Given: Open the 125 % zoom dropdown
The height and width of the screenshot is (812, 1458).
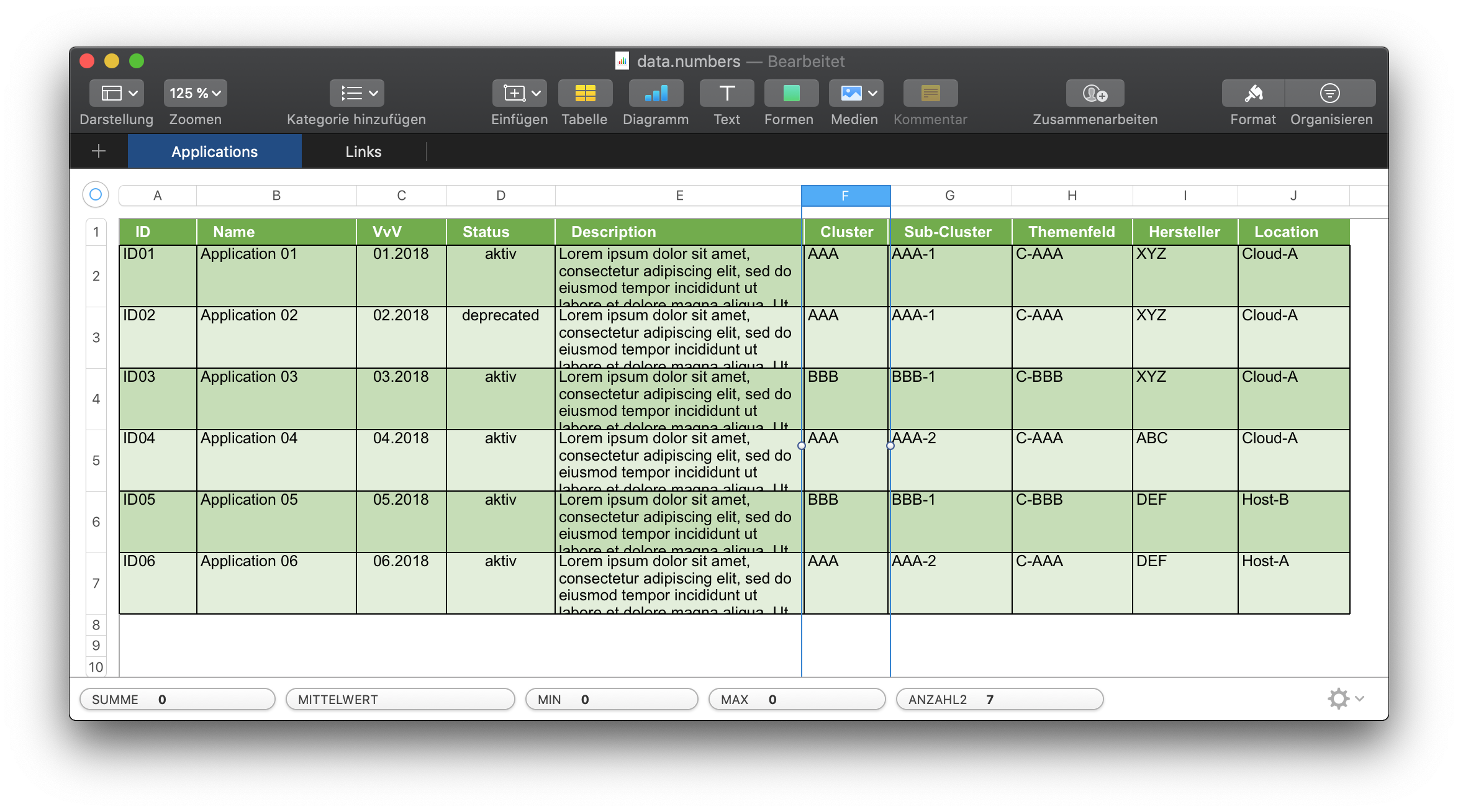Looking at the screenshot, I should click(195, 94).
